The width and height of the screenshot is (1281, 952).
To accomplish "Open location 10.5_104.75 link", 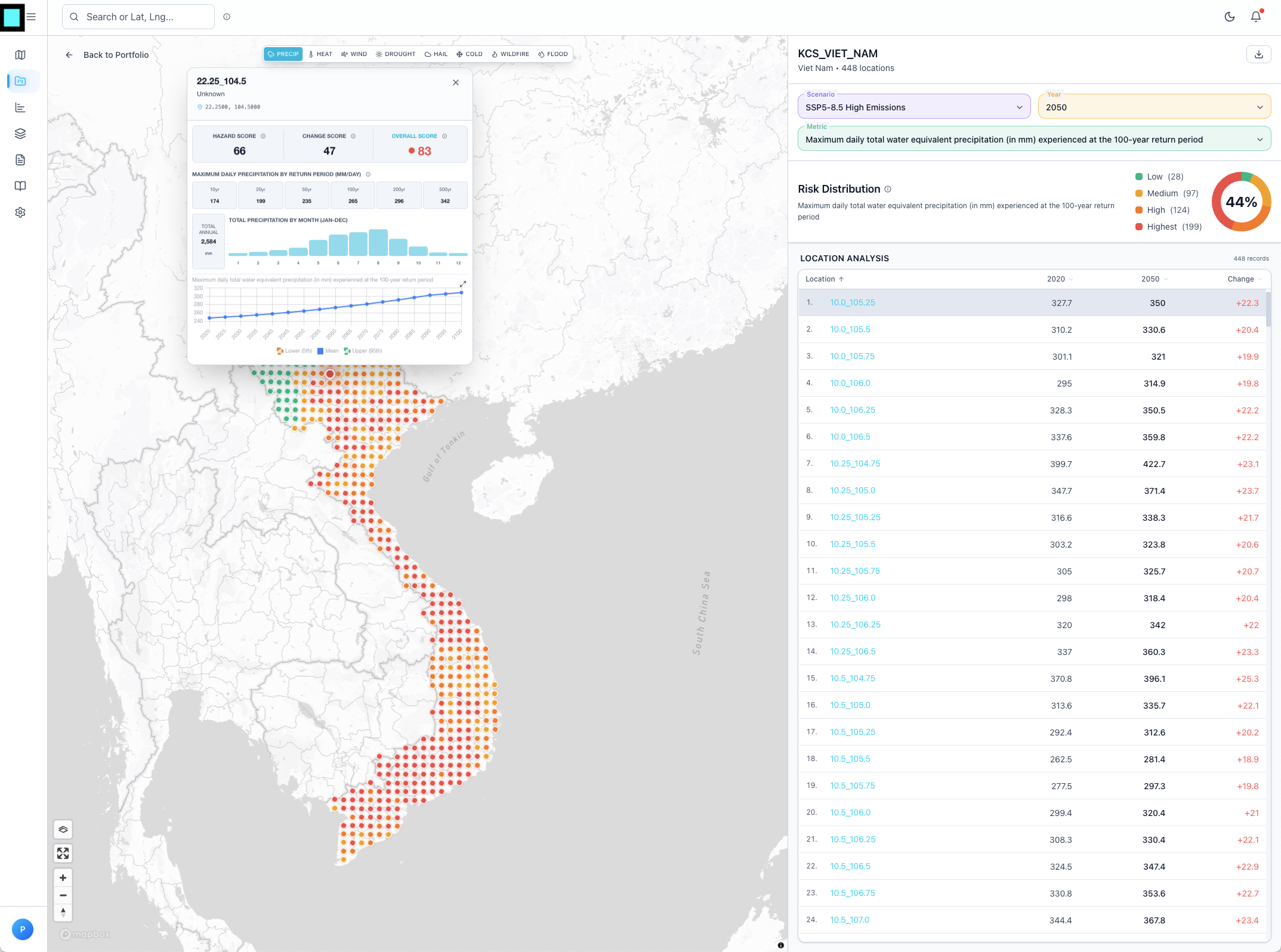I will (853, 678).
